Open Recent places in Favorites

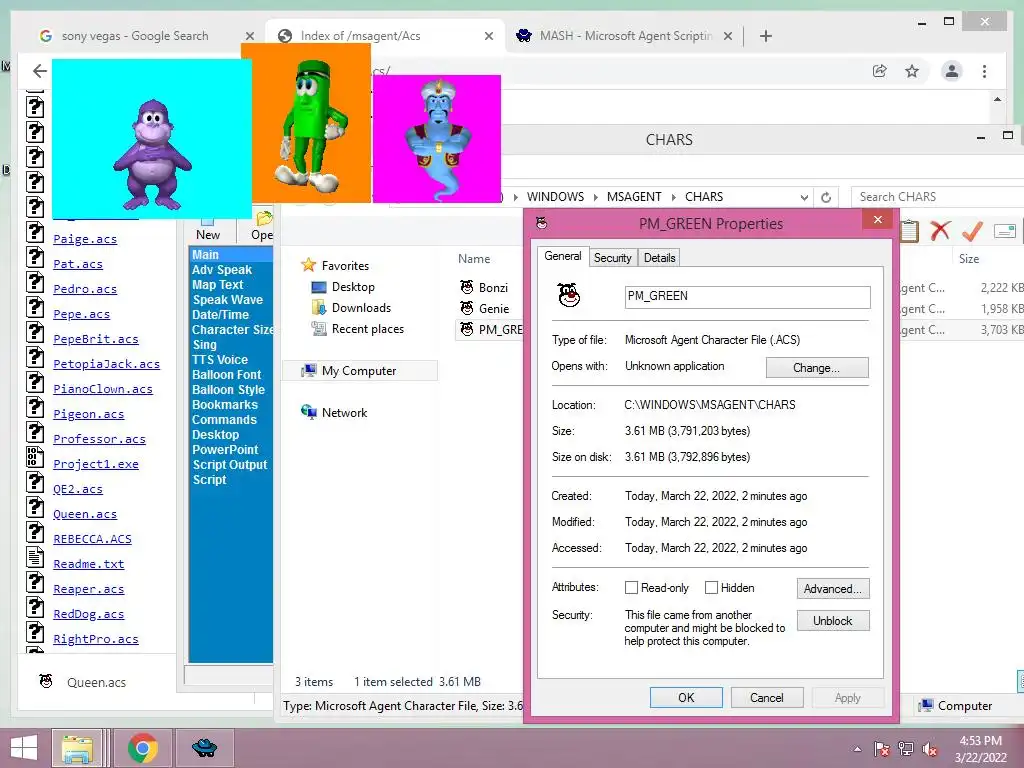(367, 329)
